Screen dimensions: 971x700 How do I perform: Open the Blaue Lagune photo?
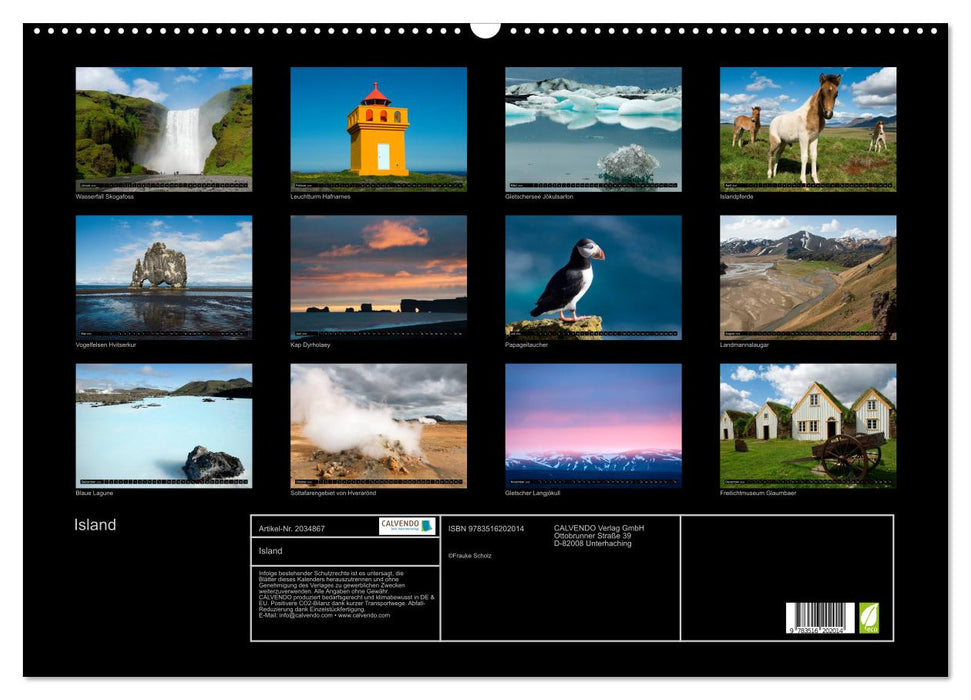(164, 425)
